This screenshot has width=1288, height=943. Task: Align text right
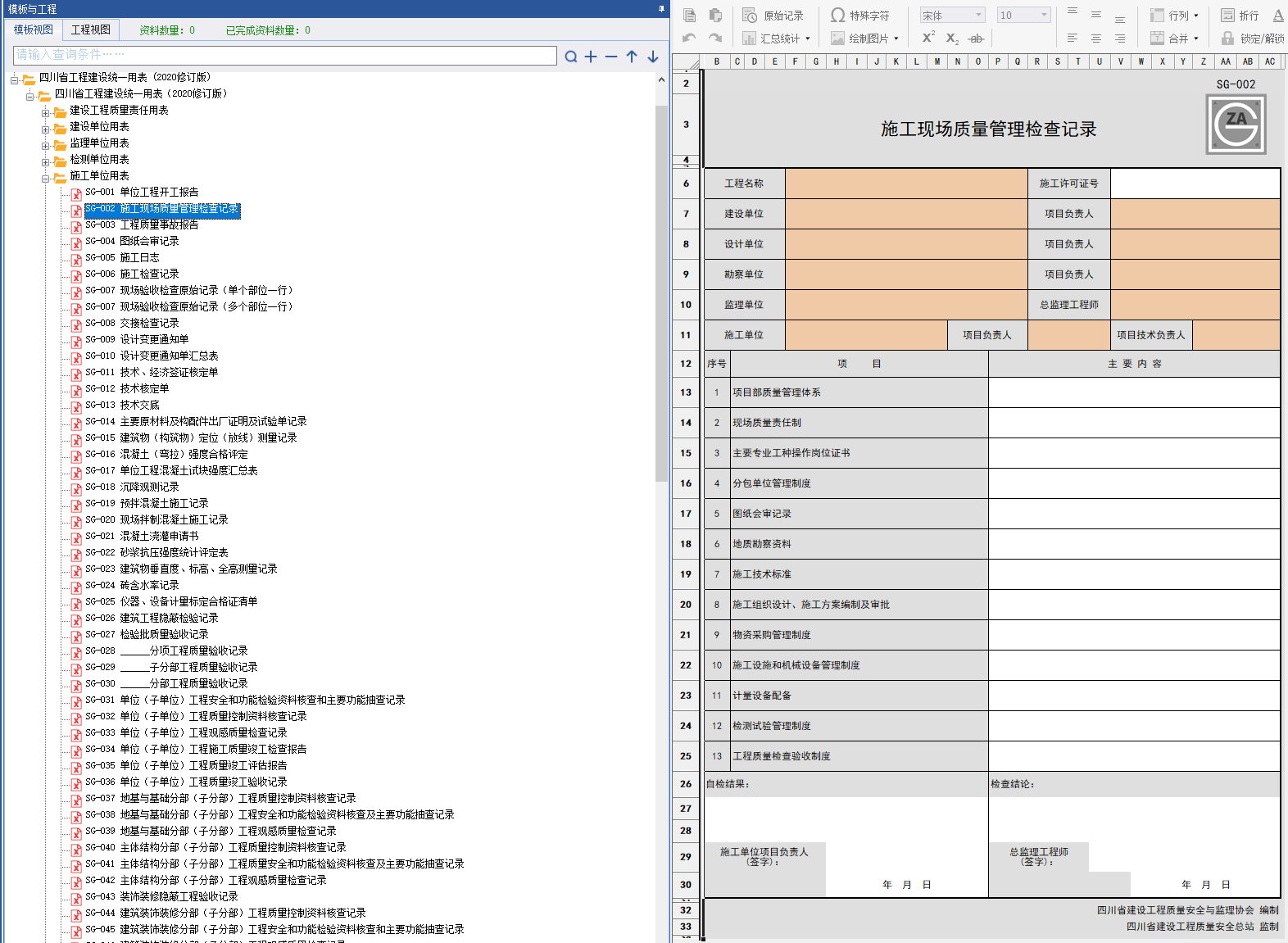(x=1120, y=39)
